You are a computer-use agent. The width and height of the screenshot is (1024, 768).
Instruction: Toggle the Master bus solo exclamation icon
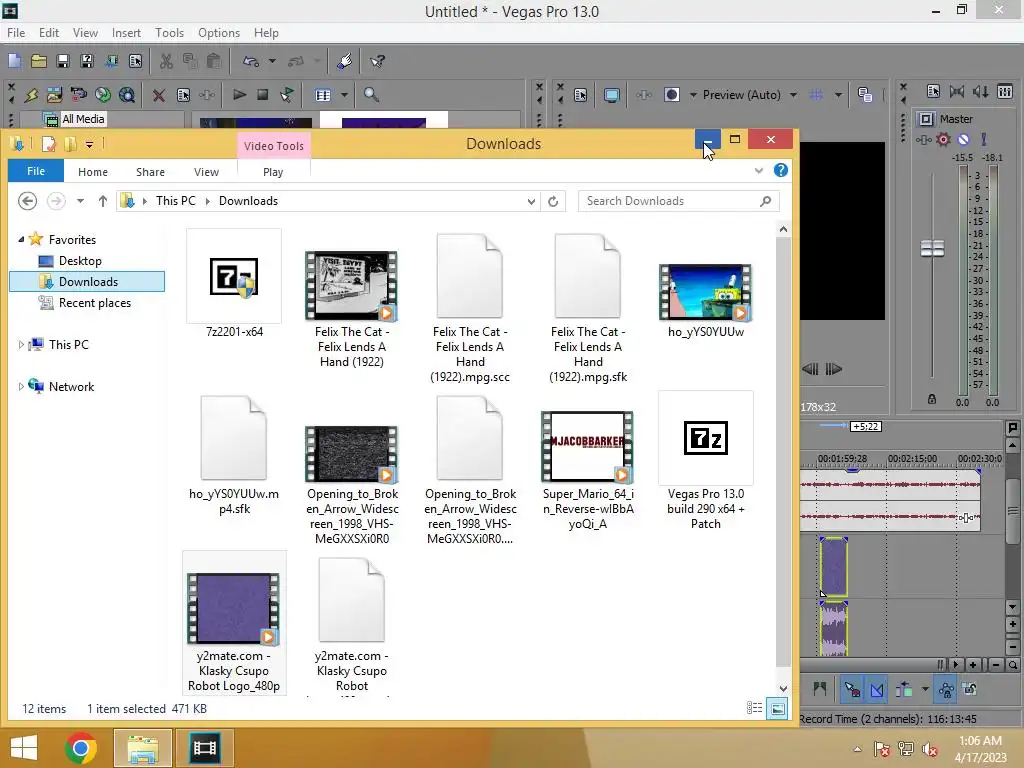click(x=984, y=139)
